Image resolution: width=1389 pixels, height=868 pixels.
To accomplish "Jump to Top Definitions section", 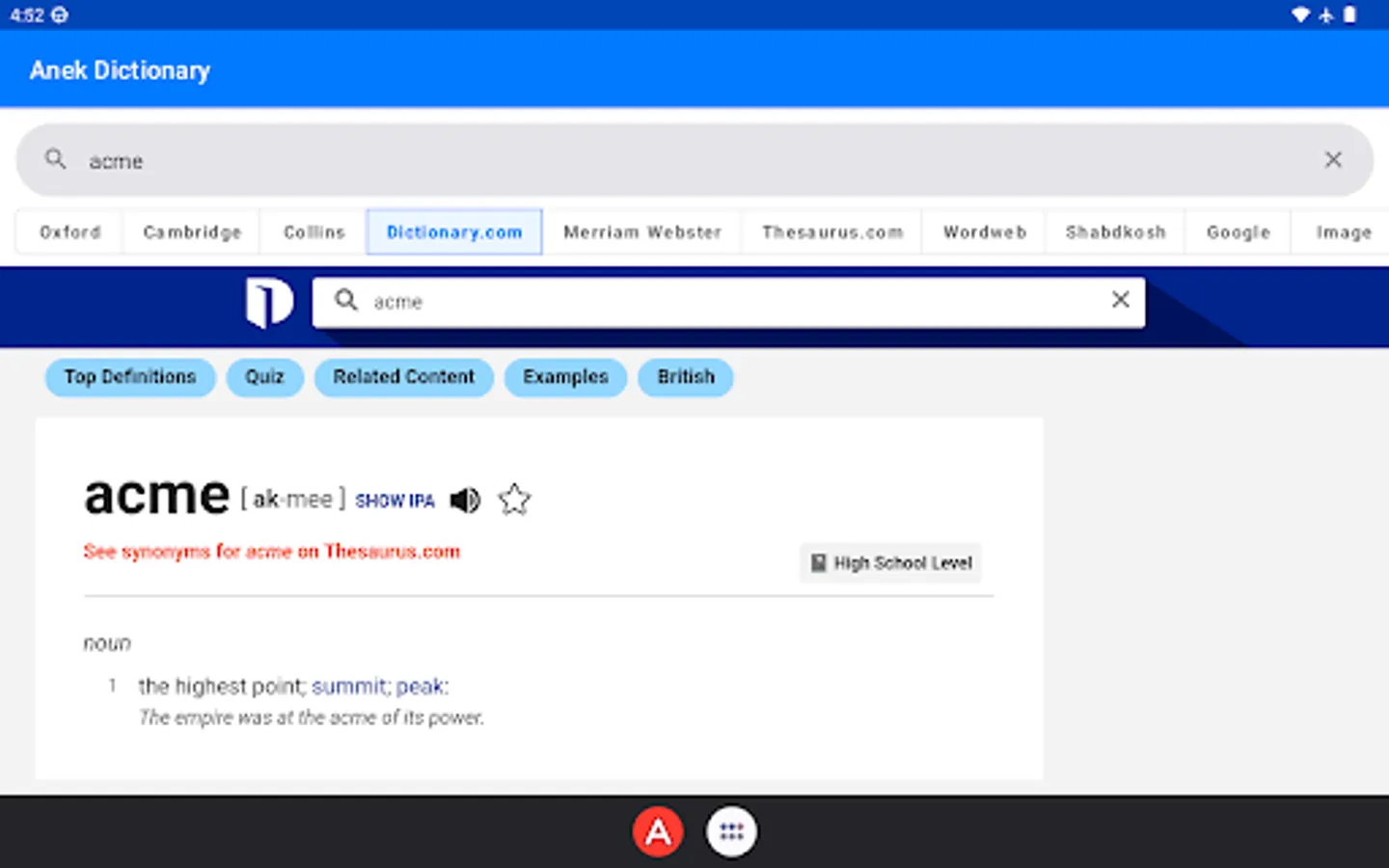I will click(130, 377).
